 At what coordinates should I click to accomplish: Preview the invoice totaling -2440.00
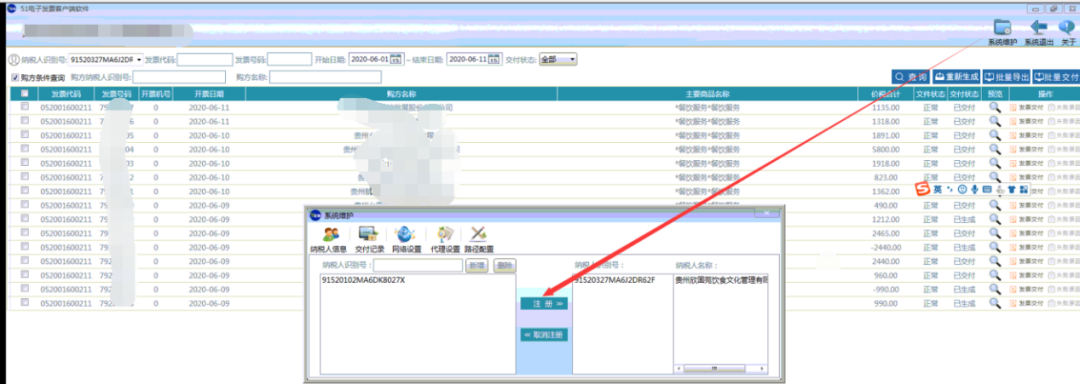[995, 247]
